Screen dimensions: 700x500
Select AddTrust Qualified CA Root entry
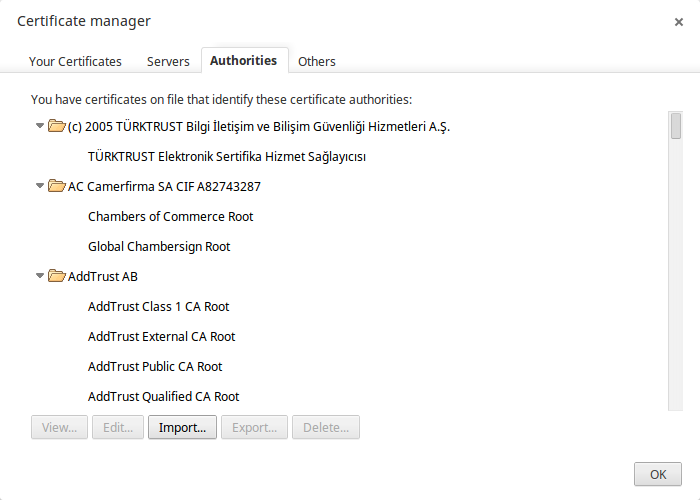[163, 396]
